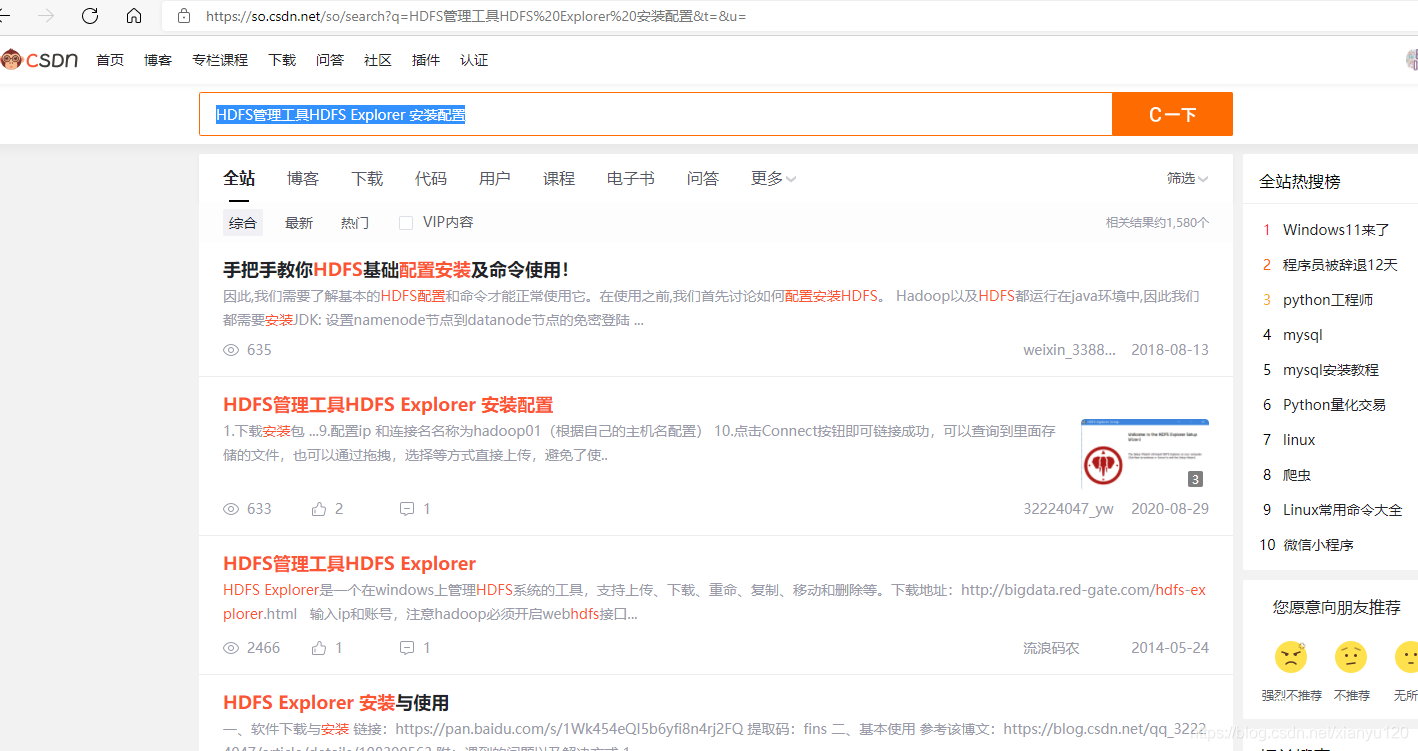
Task: Open result HDFS Explorer 安装与使用
Action: pyautogui.click(x=336, y=702)
